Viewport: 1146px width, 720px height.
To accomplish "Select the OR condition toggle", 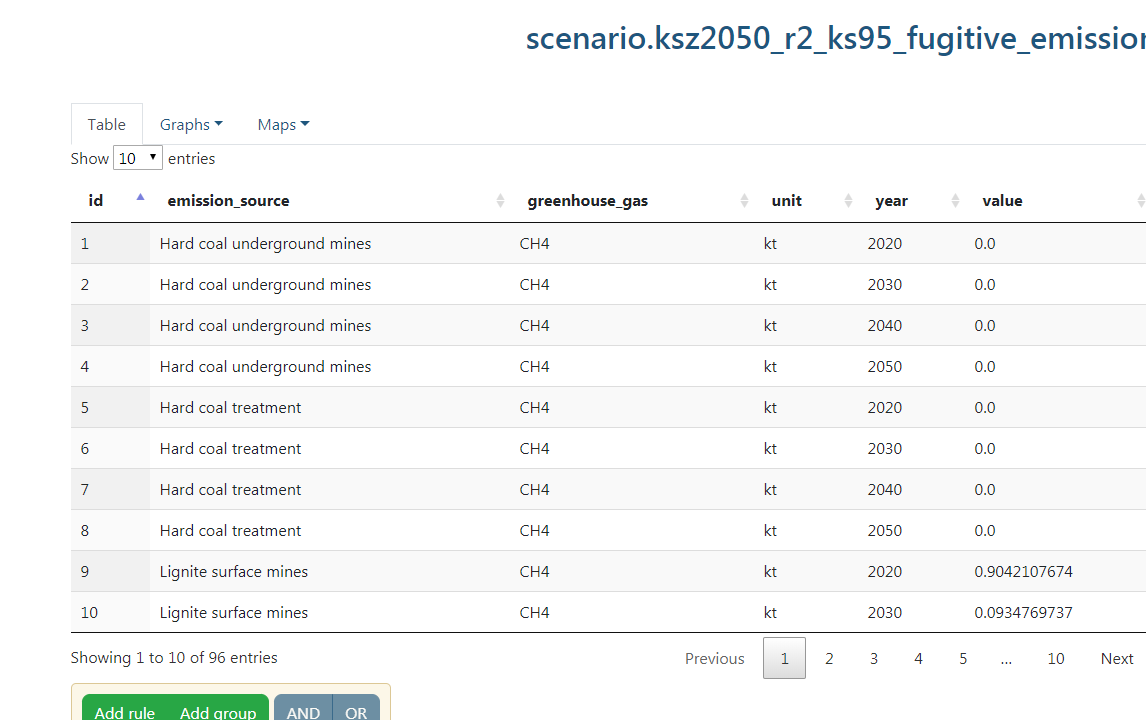I will click(x=356, y=708).
